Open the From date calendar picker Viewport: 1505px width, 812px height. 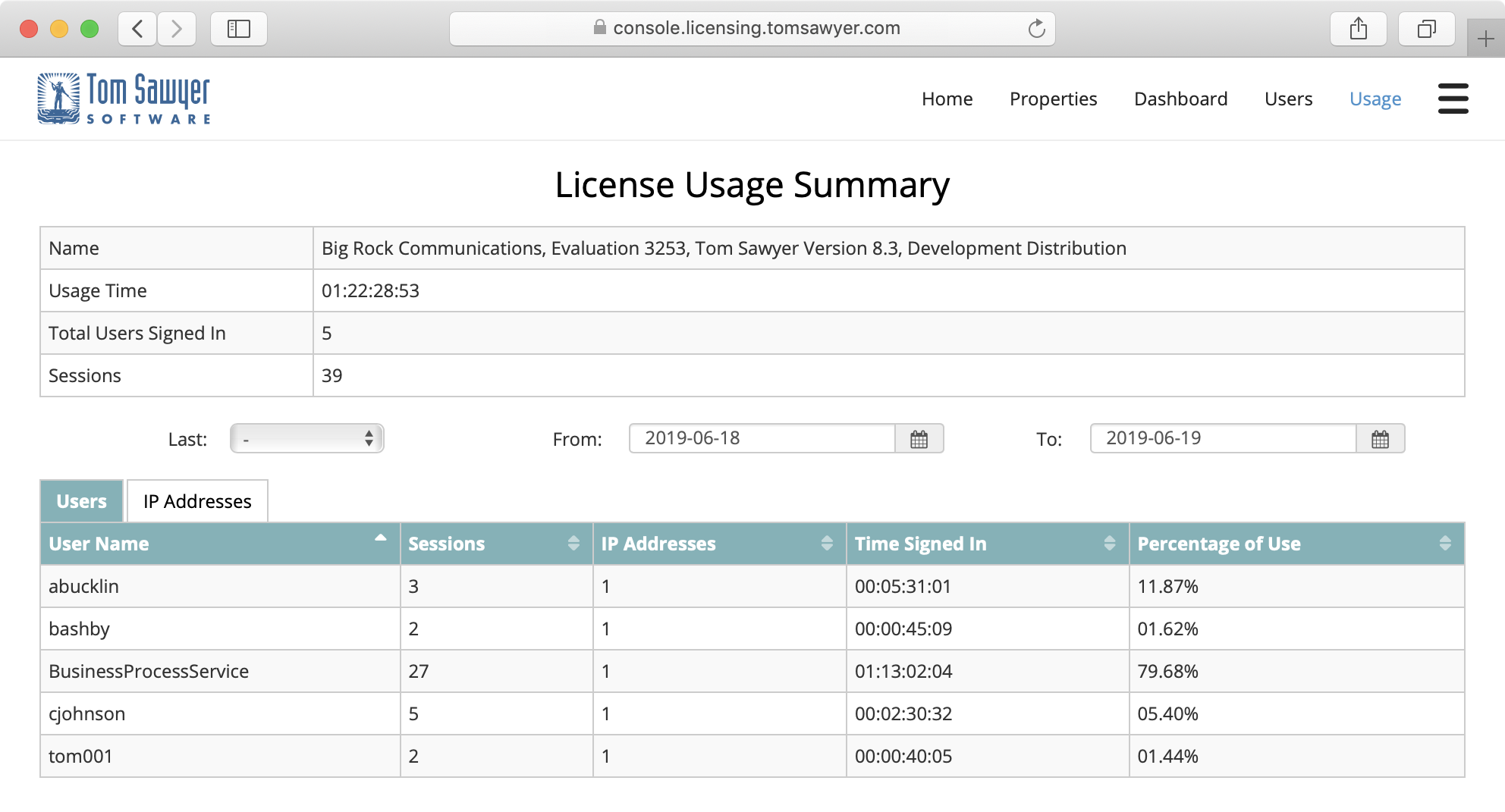pyautogui.click(x=919, y=439)
